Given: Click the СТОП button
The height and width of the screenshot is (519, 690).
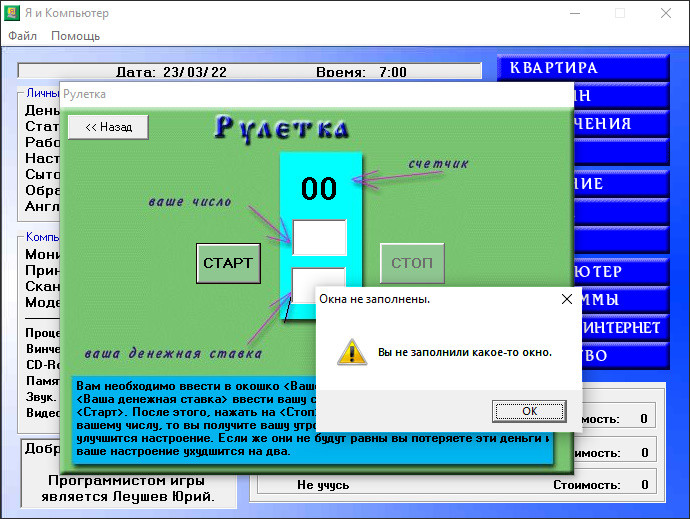Looking at the screenshot, I should (x=412, y=263).
